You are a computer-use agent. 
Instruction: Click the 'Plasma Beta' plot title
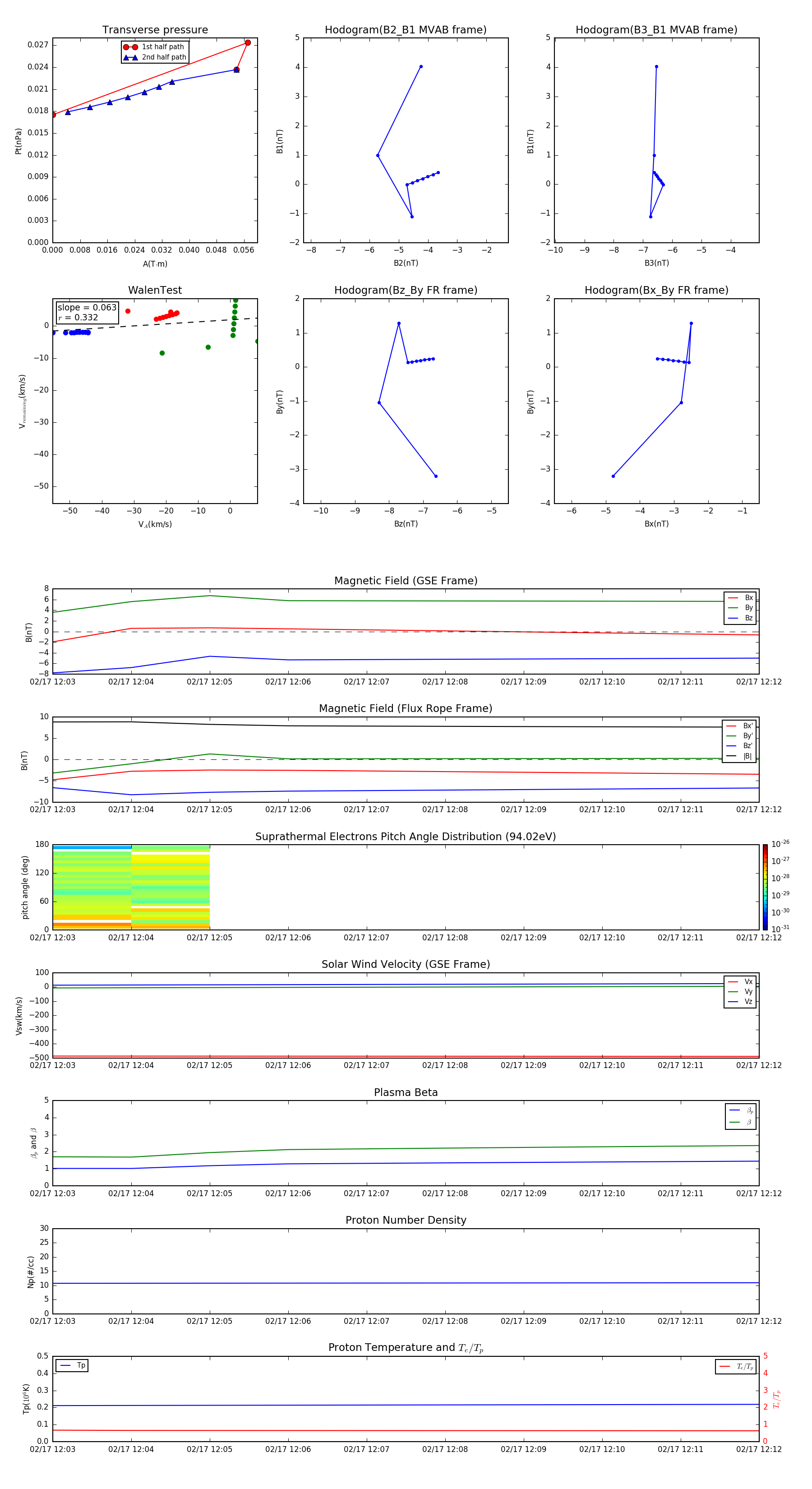point(406,1092)
